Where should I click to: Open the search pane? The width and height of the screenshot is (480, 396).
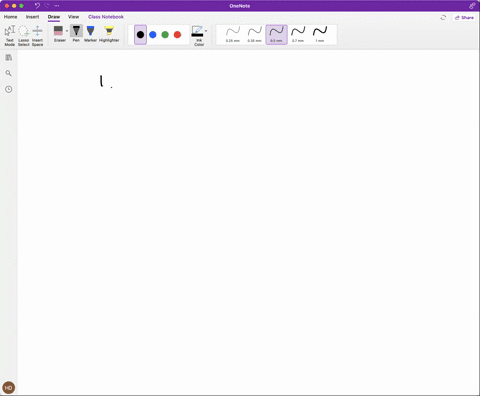pos(9,73)
